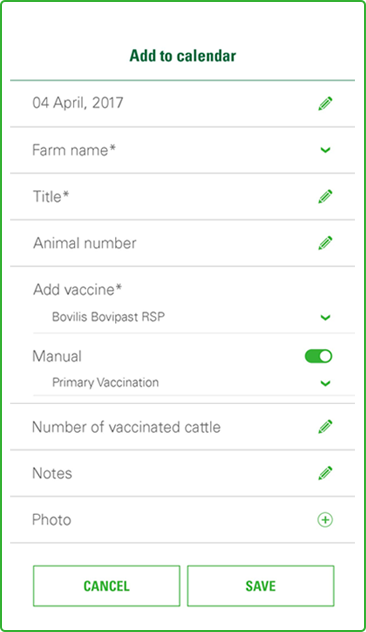This screenshot has width=366, height=632.
Task: Click the CANCEL button
Action: point(106,586)
